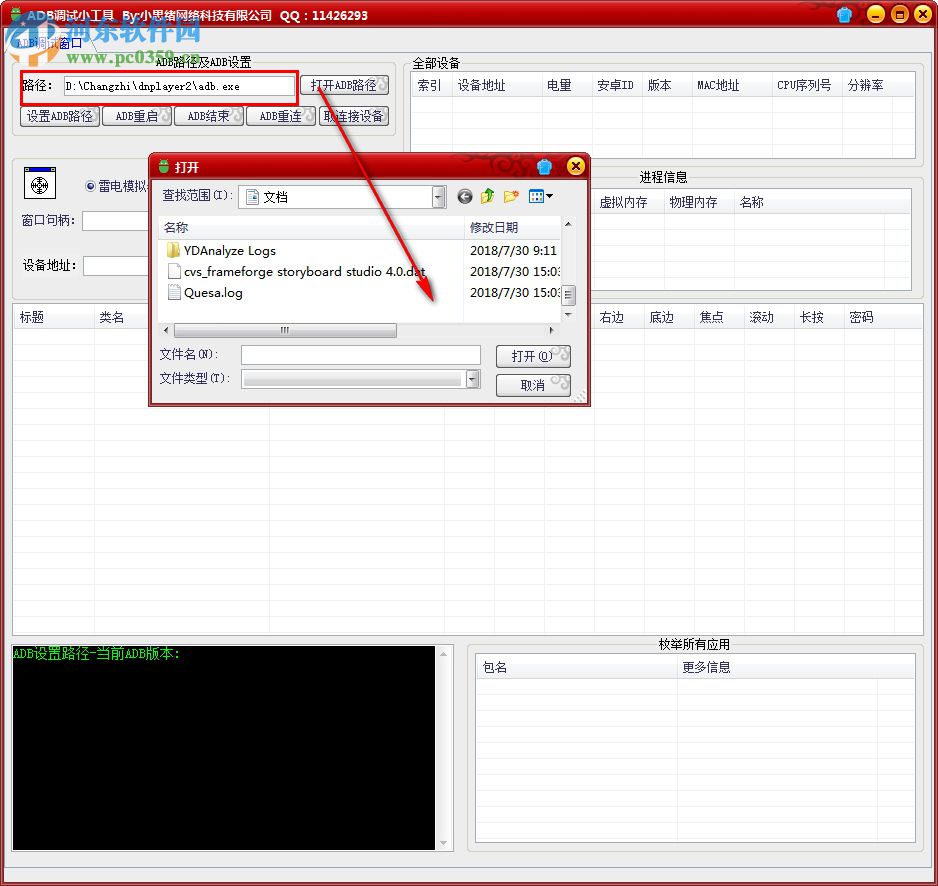Navigate back using dialog's back arrow icon
938x886 pixels.
[465, 196]
